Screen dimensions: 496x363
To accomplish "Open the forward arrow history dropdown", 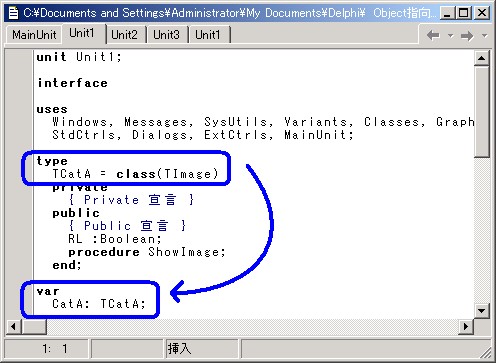I will [484, 35].
